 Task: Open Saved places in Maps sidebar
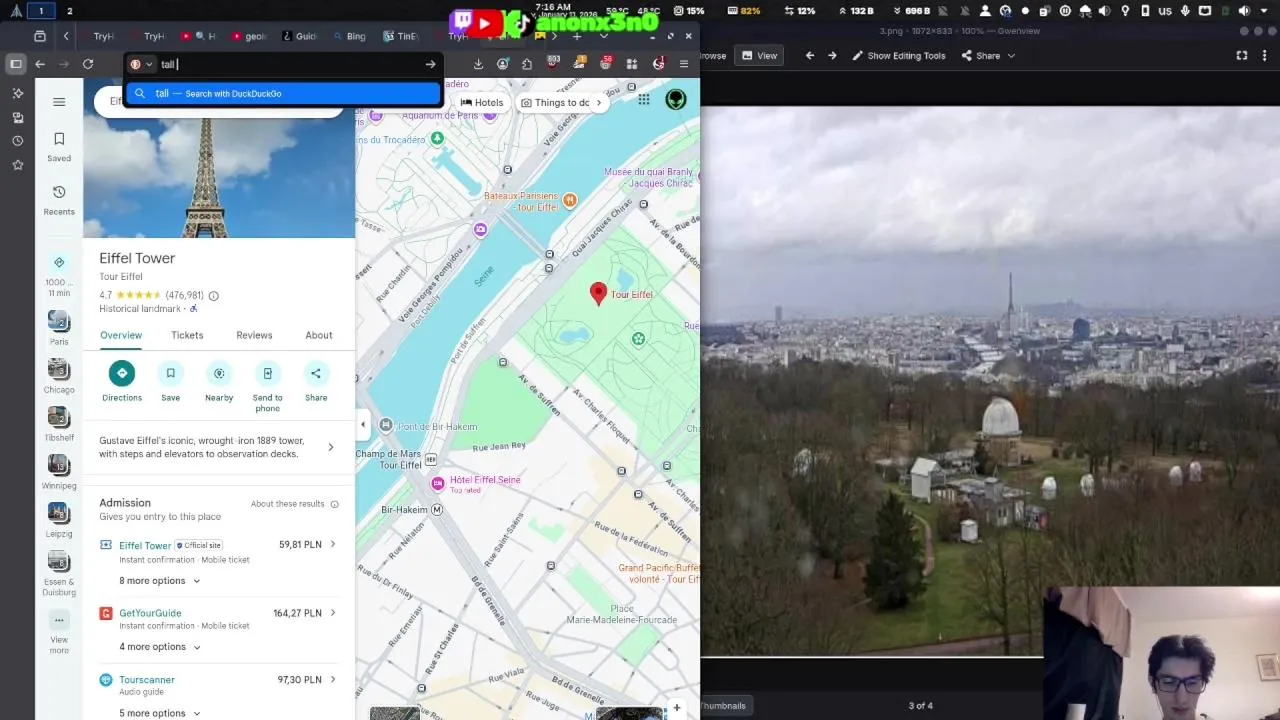[59, 146]
